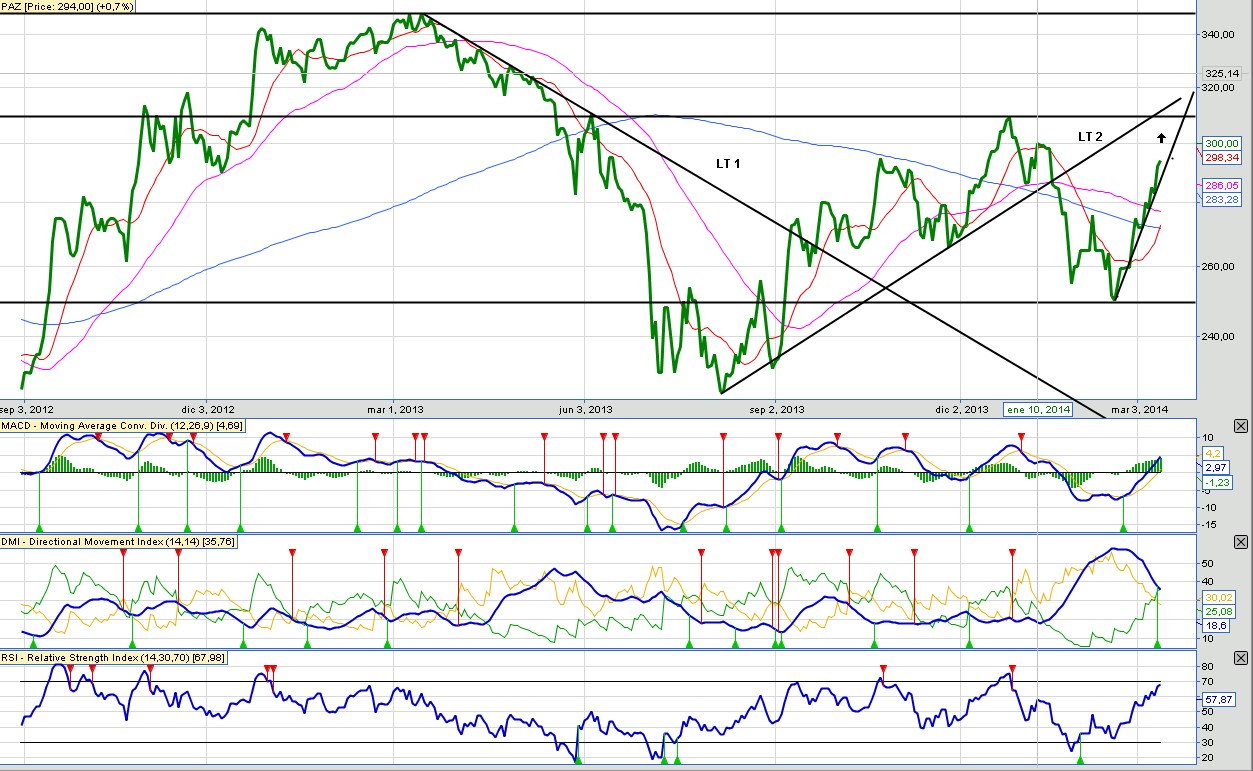Click the mar 3, 2014 date label
The height and width of the screenshot is (771, 1253).
tap(1140, 409)
